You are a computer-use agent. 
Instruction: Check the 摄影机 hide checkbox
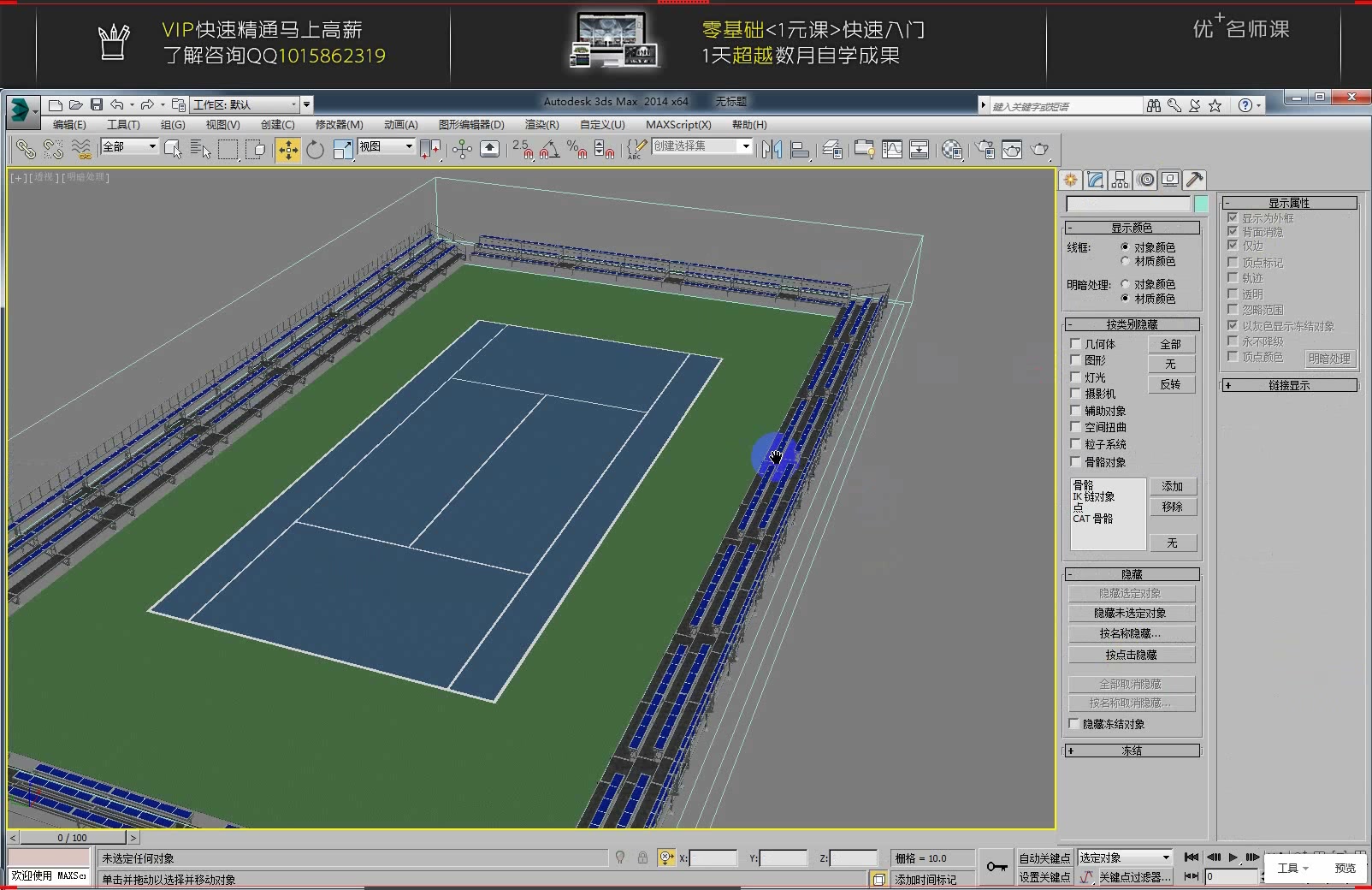click(1076, 393)
